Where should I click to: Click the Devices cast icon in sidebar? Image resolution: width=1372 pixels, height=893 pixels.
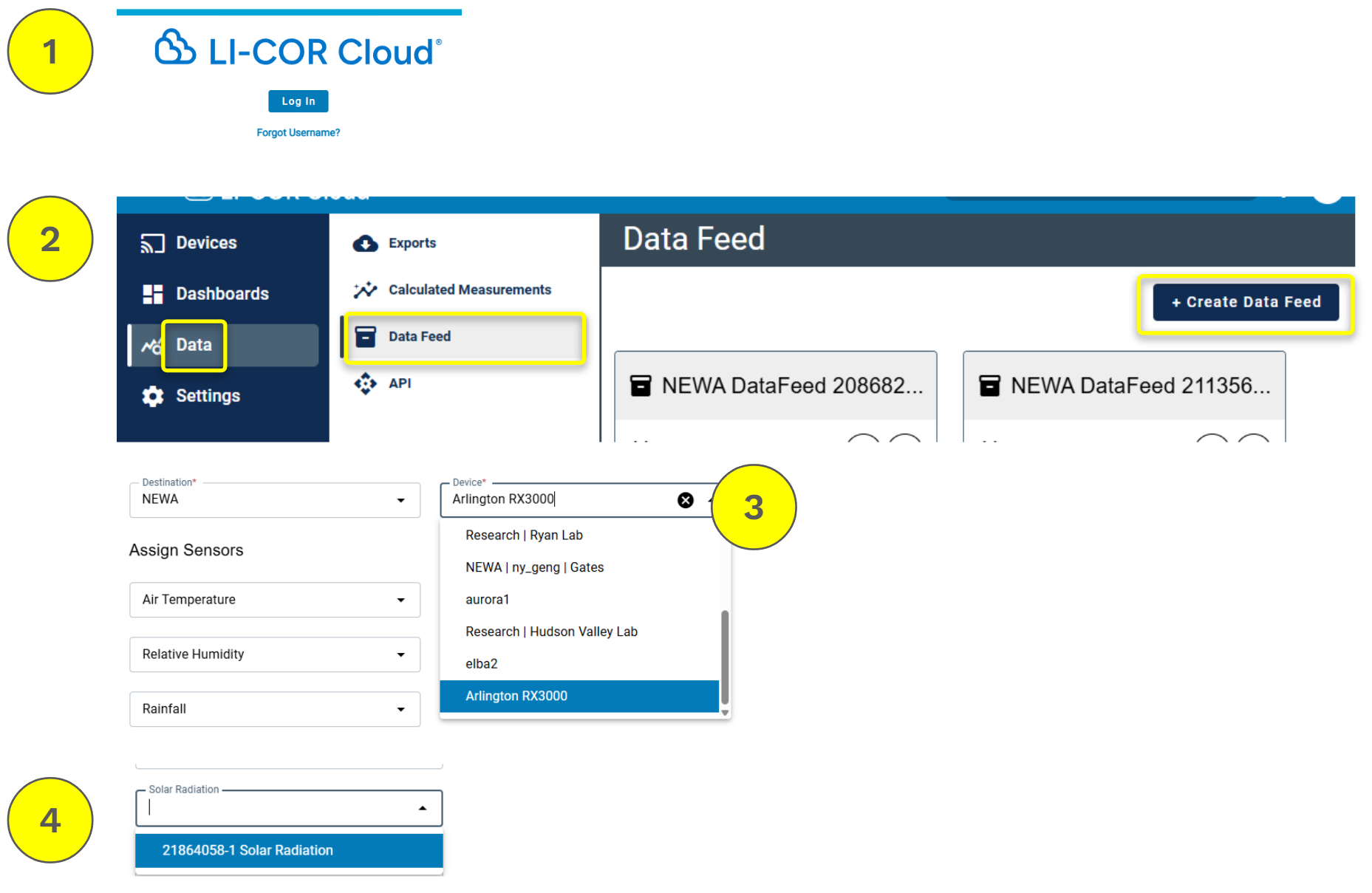click(152, 243)
